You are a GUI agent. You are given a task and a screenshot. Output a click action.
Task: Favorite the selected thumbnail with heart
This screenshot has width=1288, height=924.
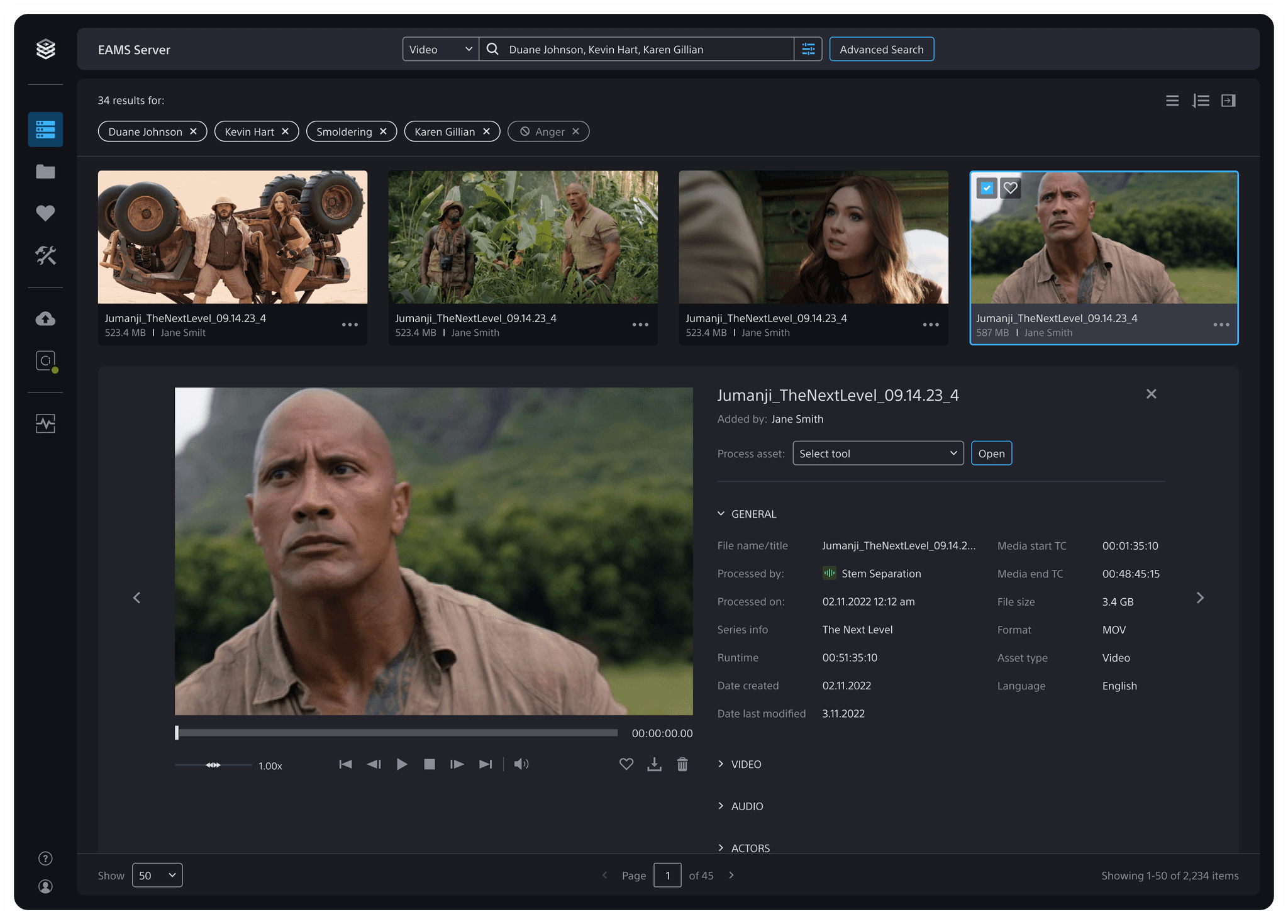pos(1011,188)
